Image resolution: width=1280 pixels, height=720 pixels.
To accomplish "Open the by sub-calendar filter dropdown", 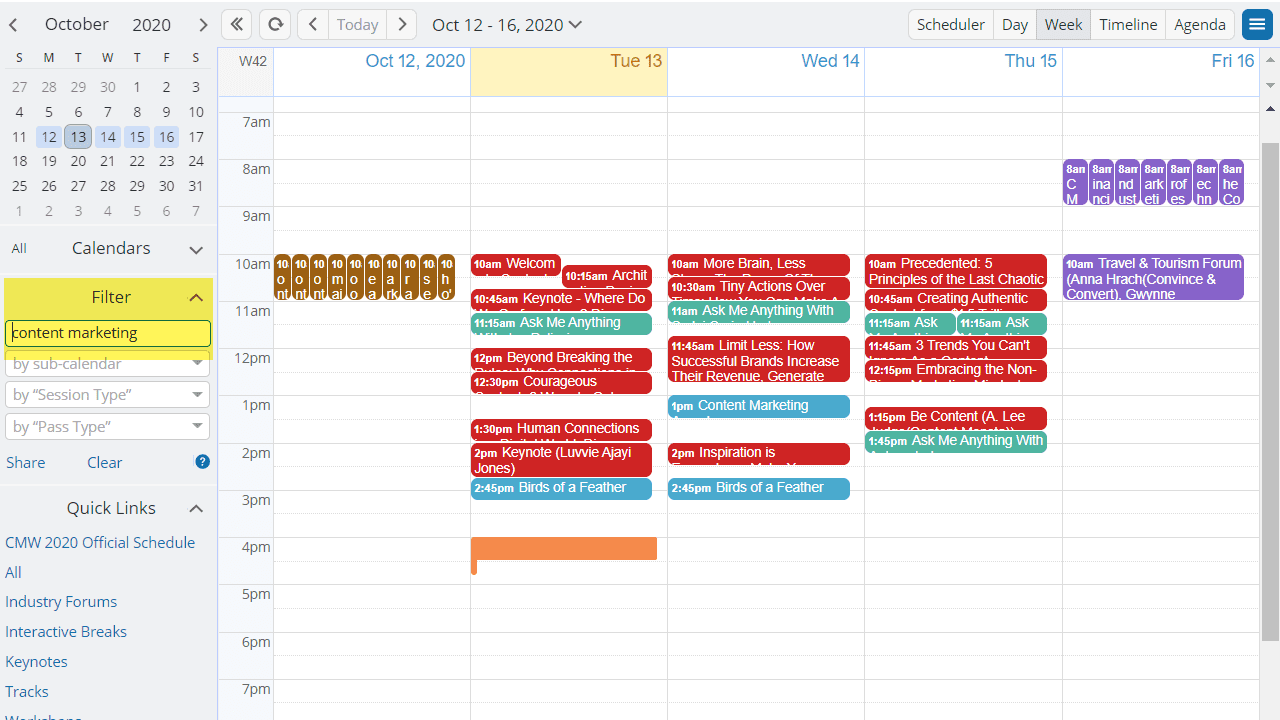I will tap(107, 364).
